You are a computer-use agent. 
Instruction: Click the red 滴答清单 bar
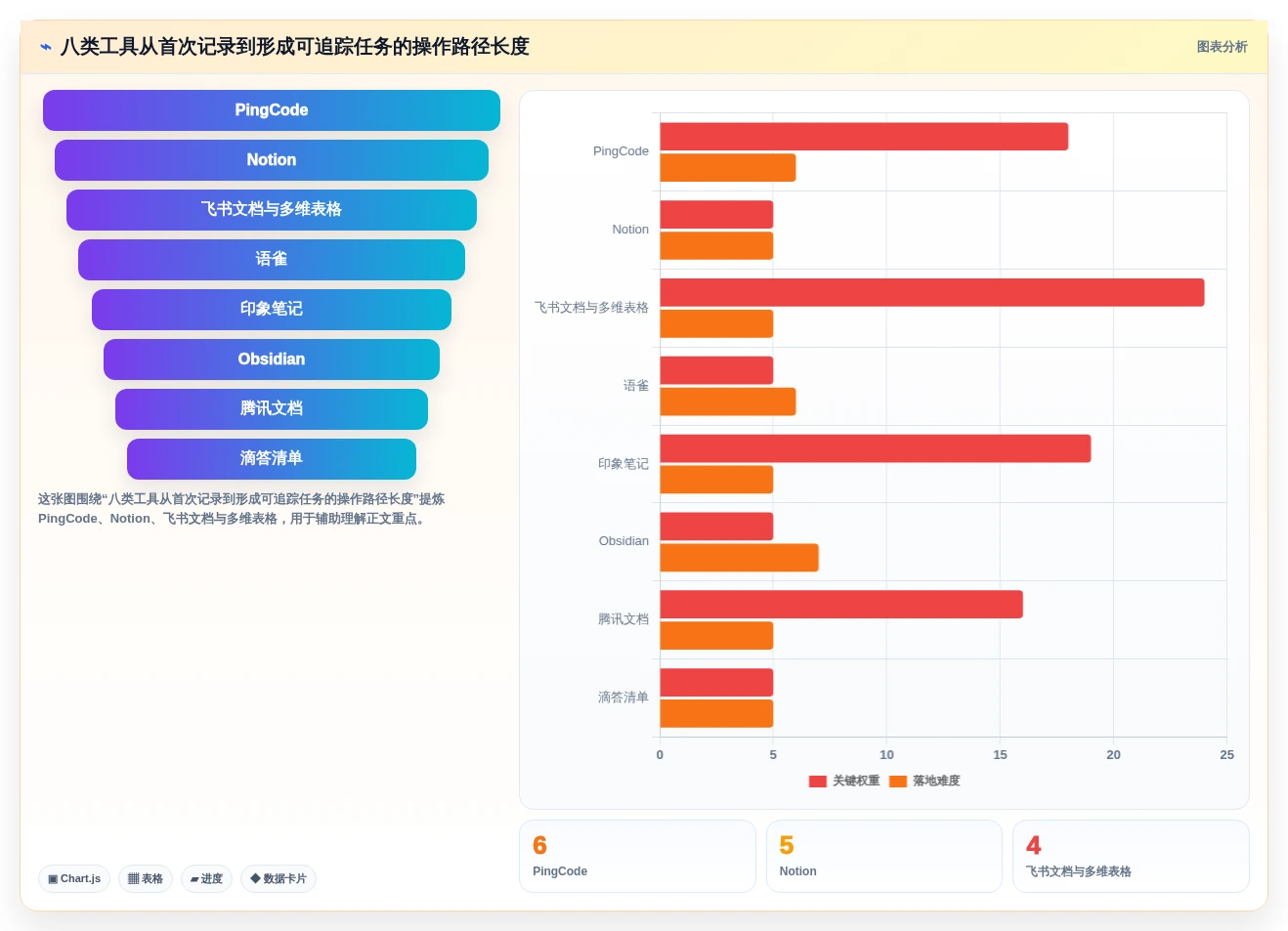(716, 682)
